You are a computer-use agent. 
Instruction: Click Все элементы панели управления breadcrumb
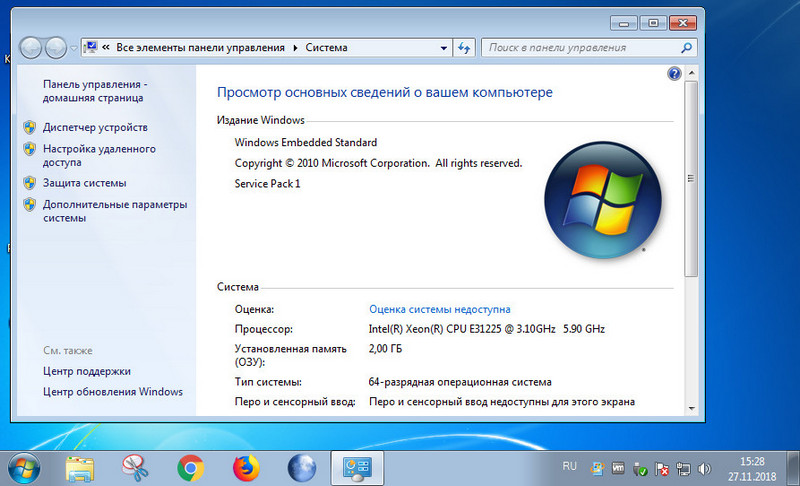(x=200, y=47)
